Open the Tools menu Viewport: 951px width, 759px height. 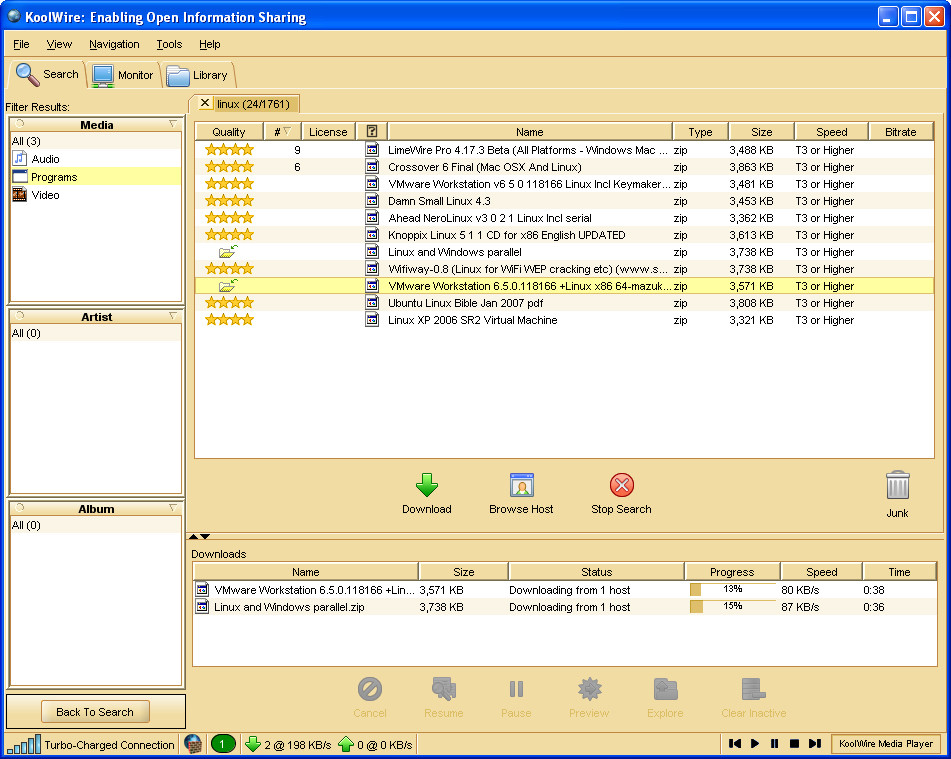[169, 44]
